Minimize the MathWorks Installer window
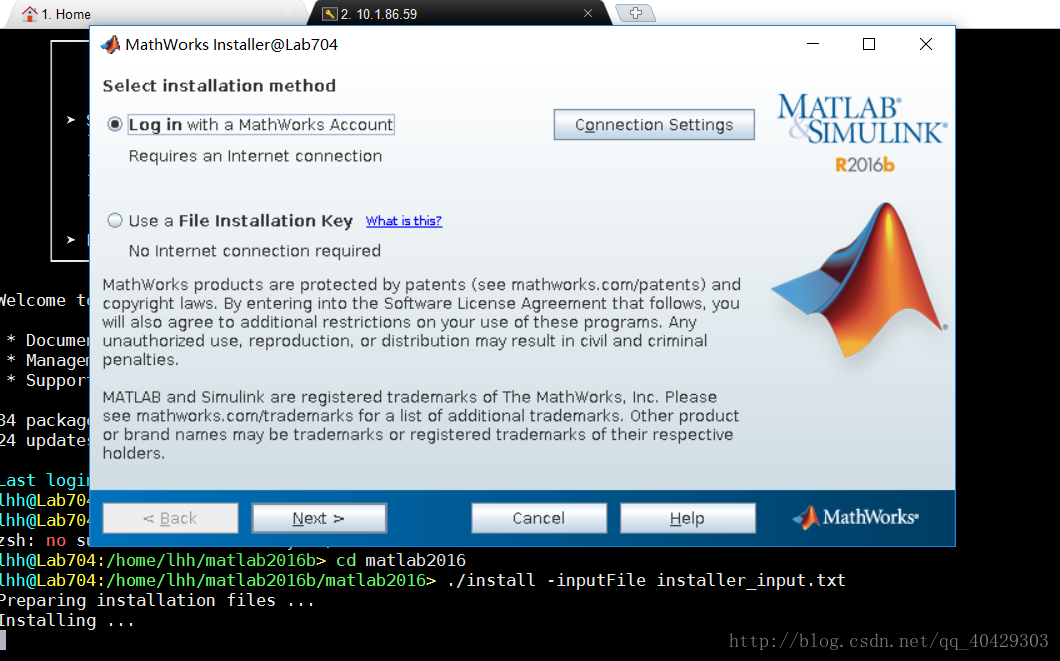Viewport: 1060px width, 661px height. coord(813,44)
